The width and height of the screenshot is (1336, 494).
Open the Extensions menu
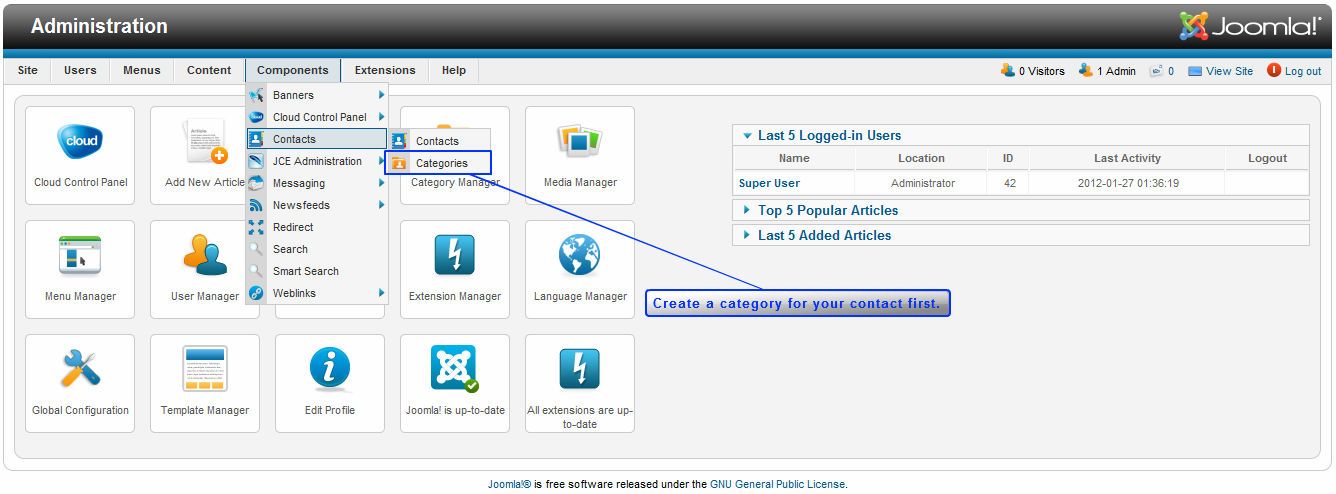[385, 70]
